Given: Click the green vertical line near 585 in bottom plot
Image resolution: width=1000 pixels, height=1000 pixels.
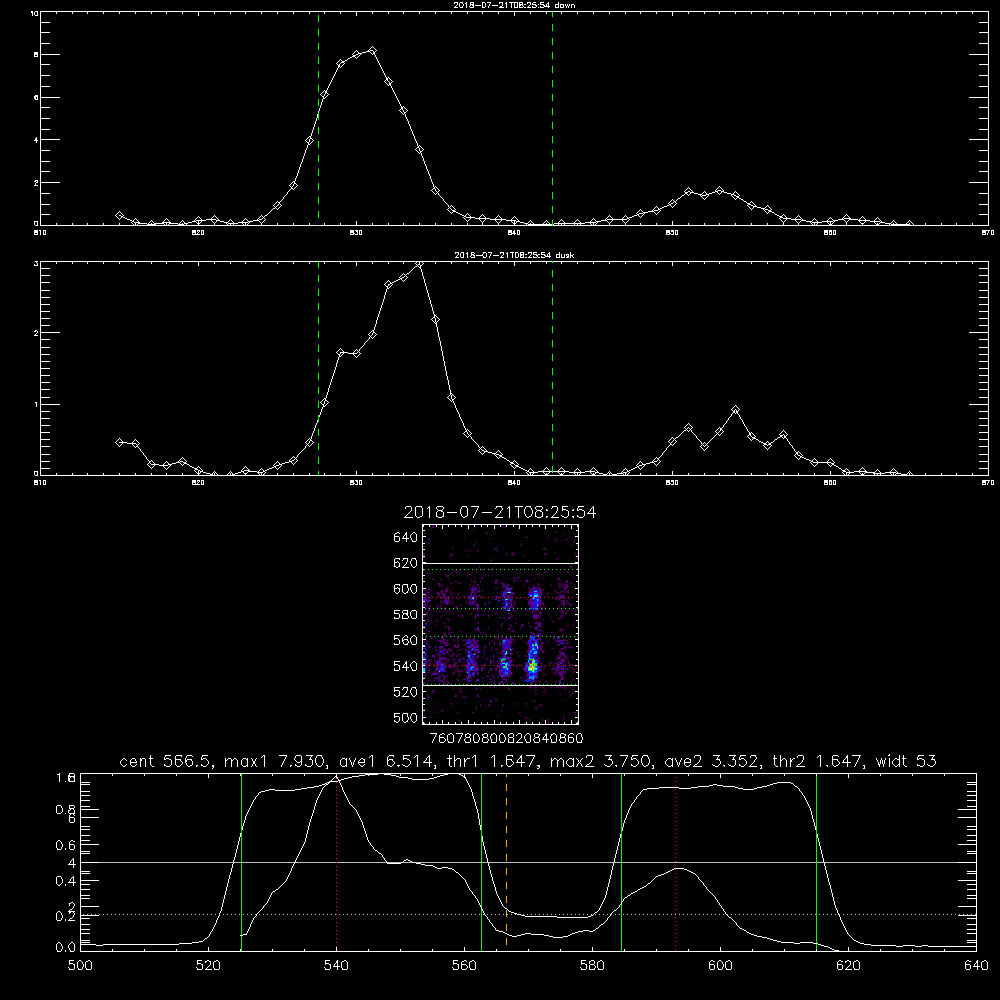Looking at the screenshot, I should click(621, 861).
